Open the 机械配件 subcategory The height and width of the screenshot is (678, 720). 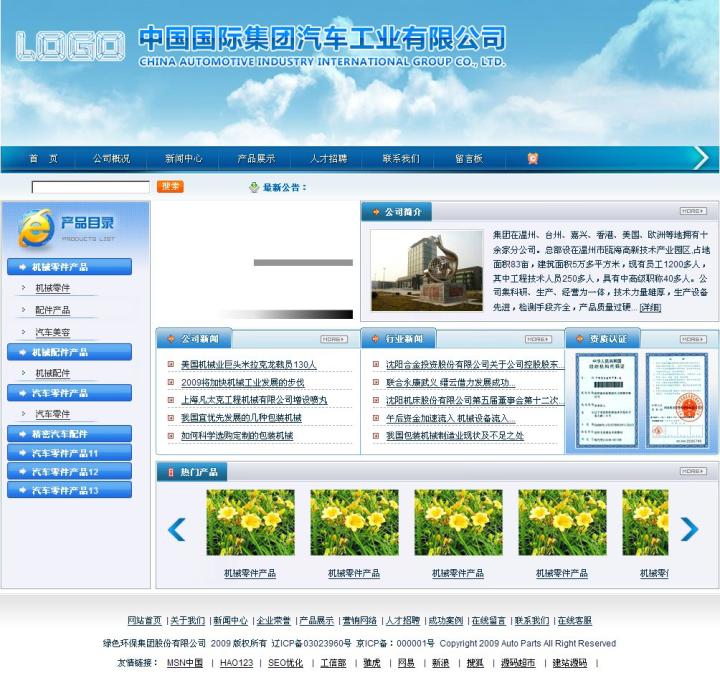point(53,373)
